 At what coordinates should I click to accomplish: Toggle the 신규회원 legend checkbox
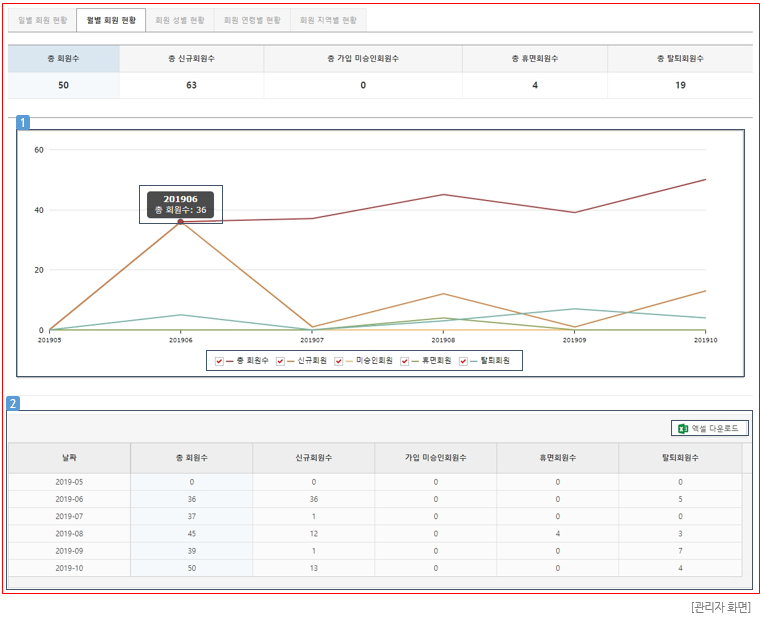click(280, 361)
